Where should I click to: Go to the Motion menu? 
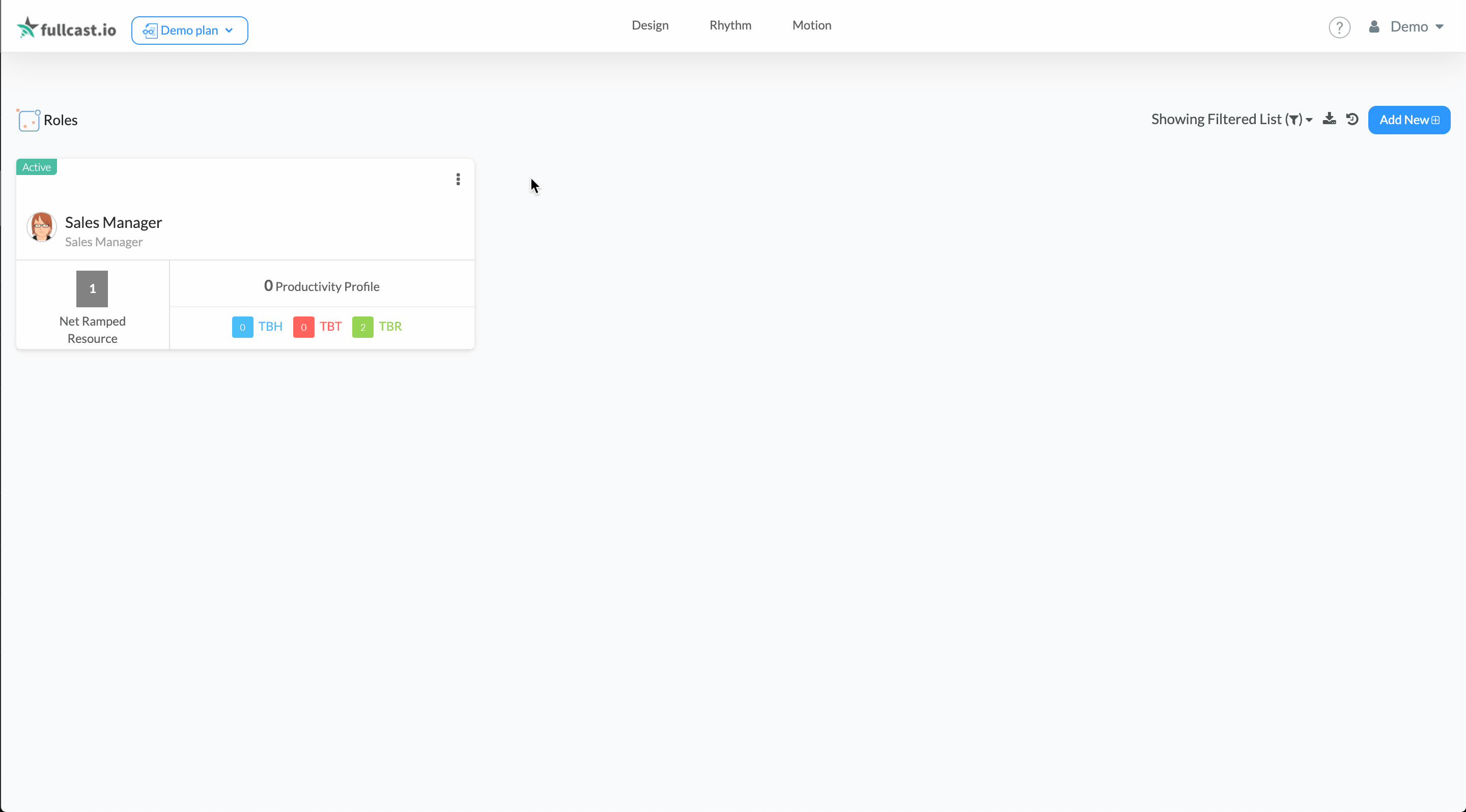(x=811, y=25)
